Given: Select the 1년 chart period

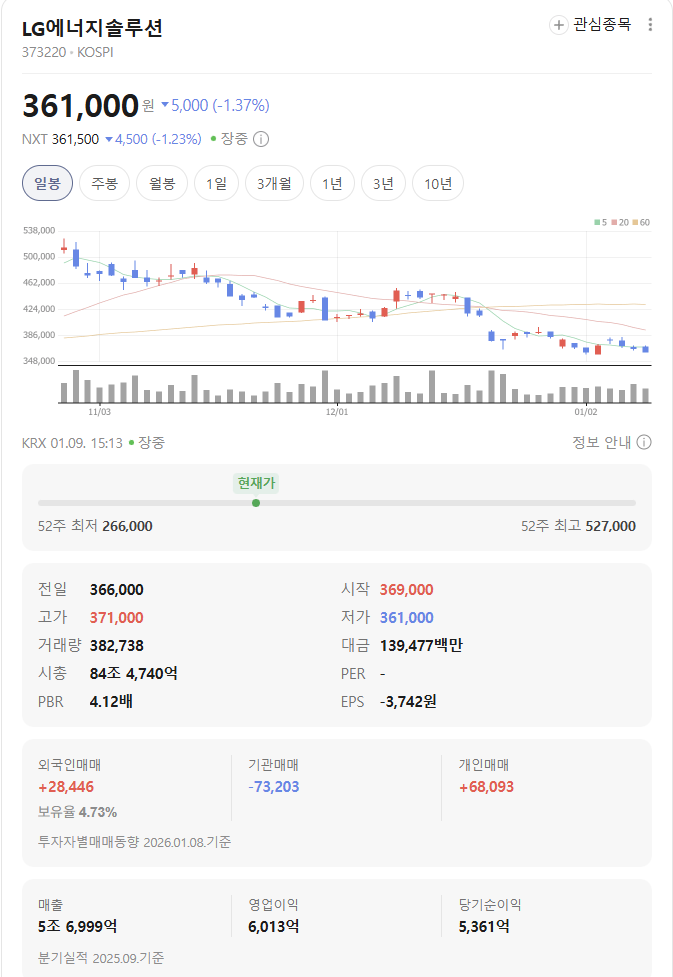Looking at the screenshot, I should pyautogui.click(x=332, y=183).
